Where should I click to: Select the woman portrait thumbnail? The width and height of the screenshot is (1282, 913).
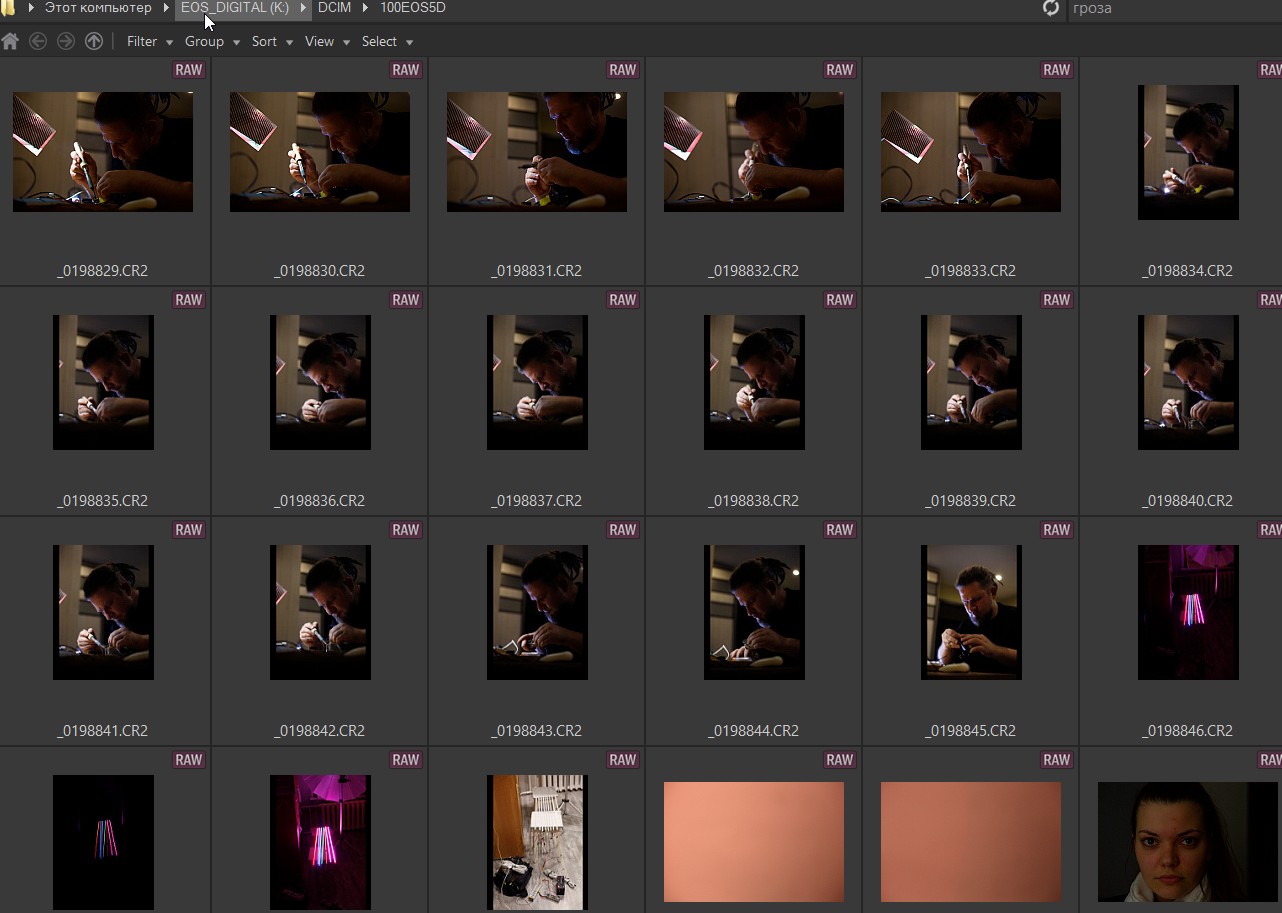(1188, 842)
